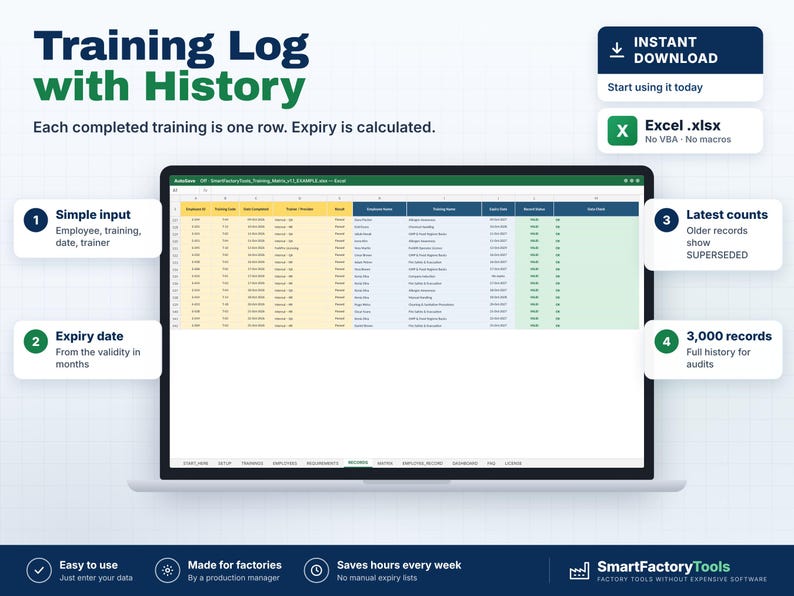Click the fx function icon in formula bar
Image resolution: width=794 pixels, height=596 pixels.
tap(205, 190)
